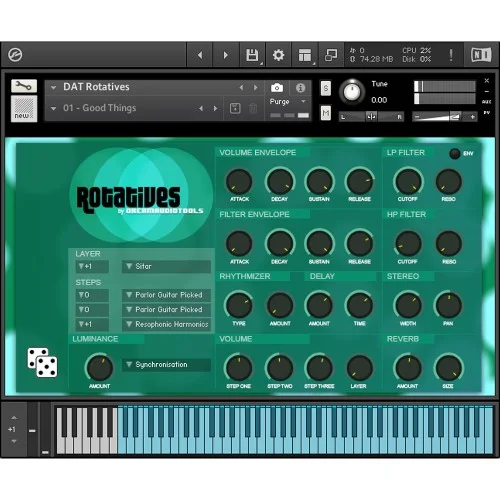The image size is (500, 500).
Task: Open settings with the gear icon
Action: [278, 55]
